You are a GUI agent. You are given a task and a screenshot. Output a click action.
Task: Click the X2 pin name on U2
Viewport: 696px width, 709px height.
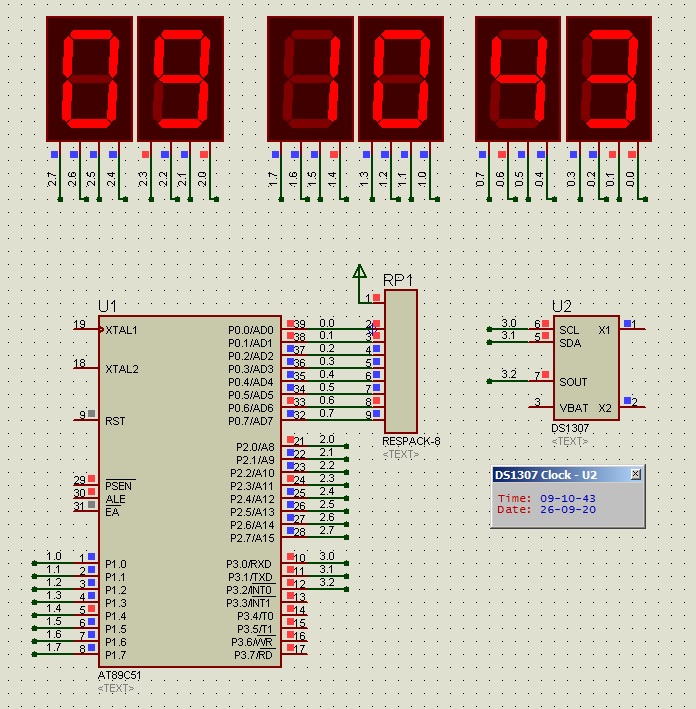tap(605, 408)
